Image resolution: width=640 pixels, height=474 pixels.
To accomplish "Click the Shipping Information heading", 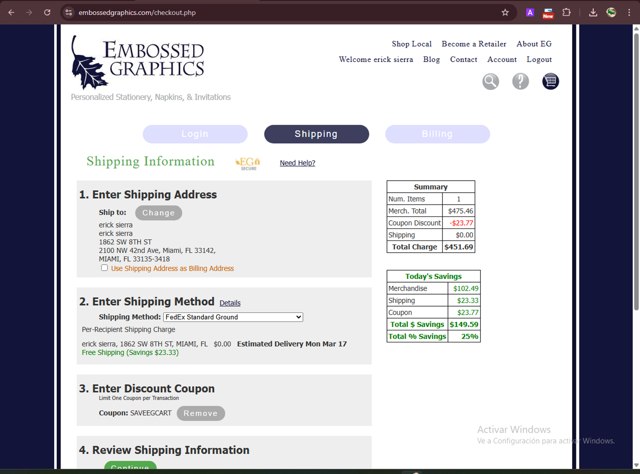I will pos(150,161).
